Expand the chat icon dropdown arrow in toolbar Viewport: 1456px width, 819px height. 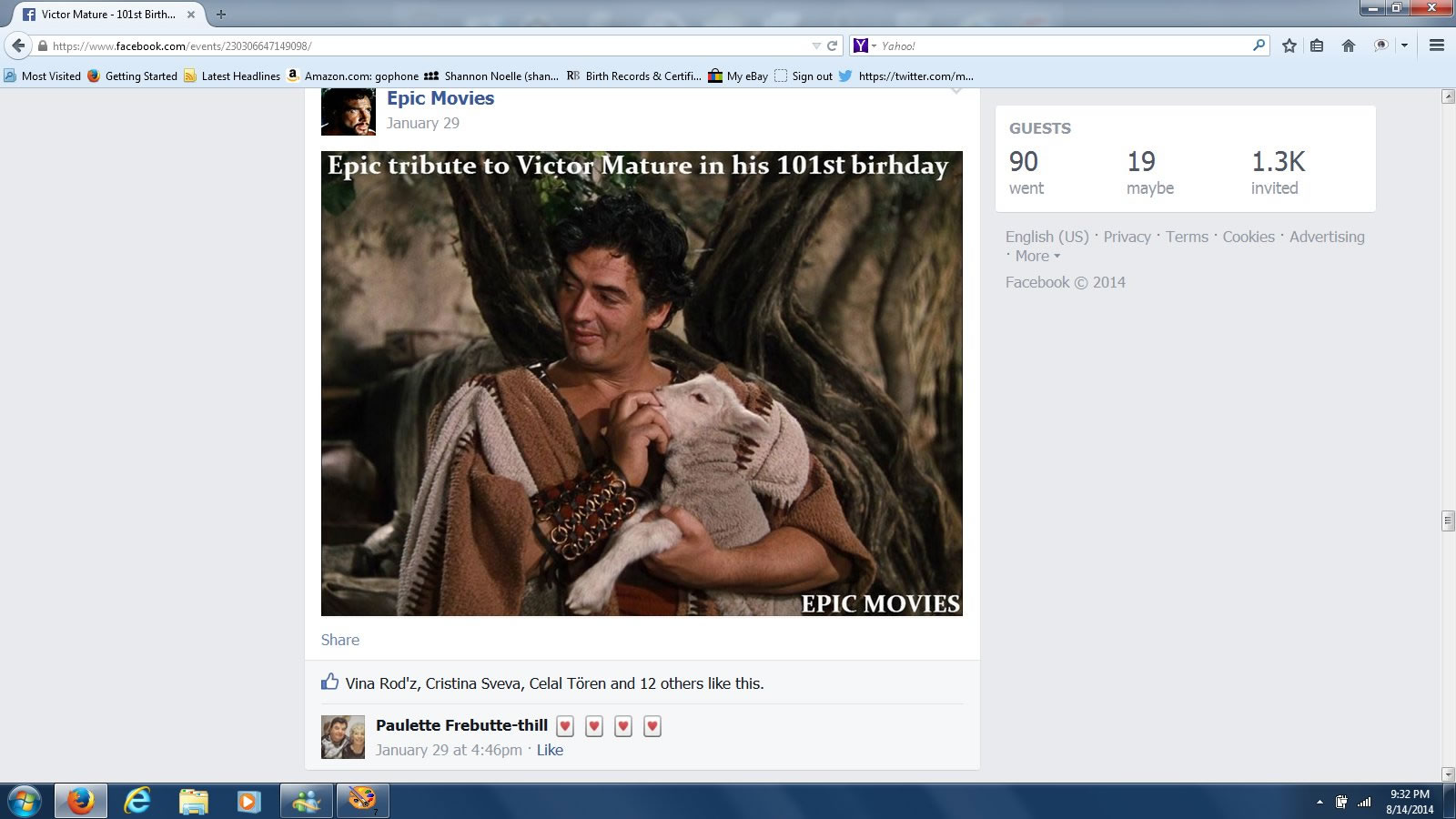1404,45
